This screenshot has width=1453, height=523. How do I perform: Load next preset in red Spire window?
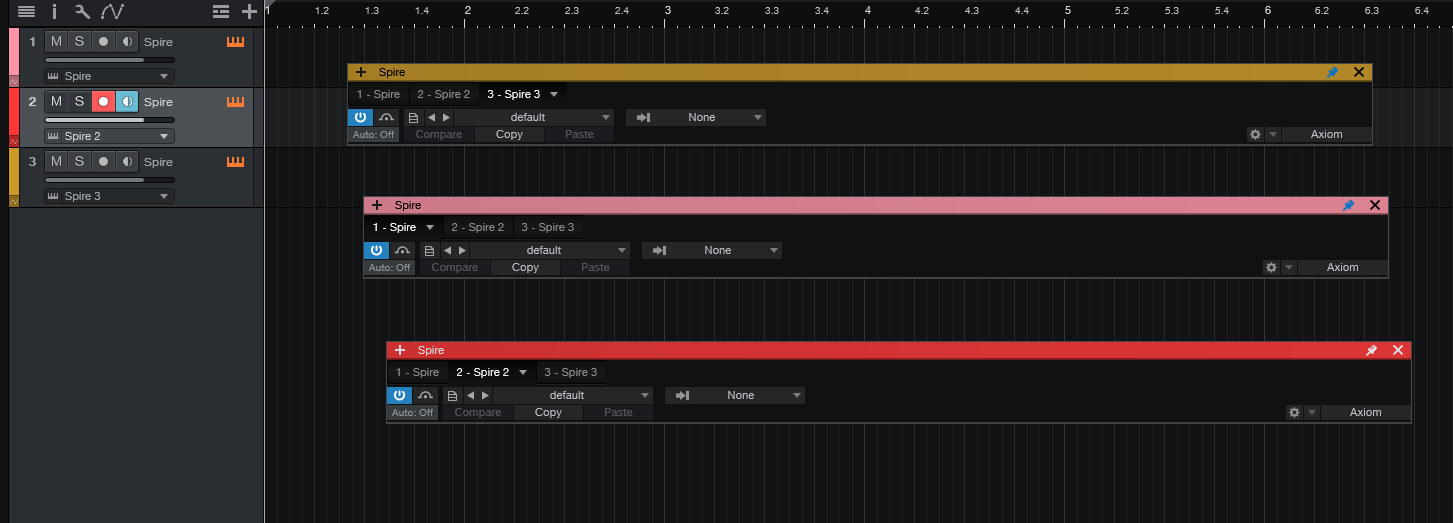tap(485, 395)
